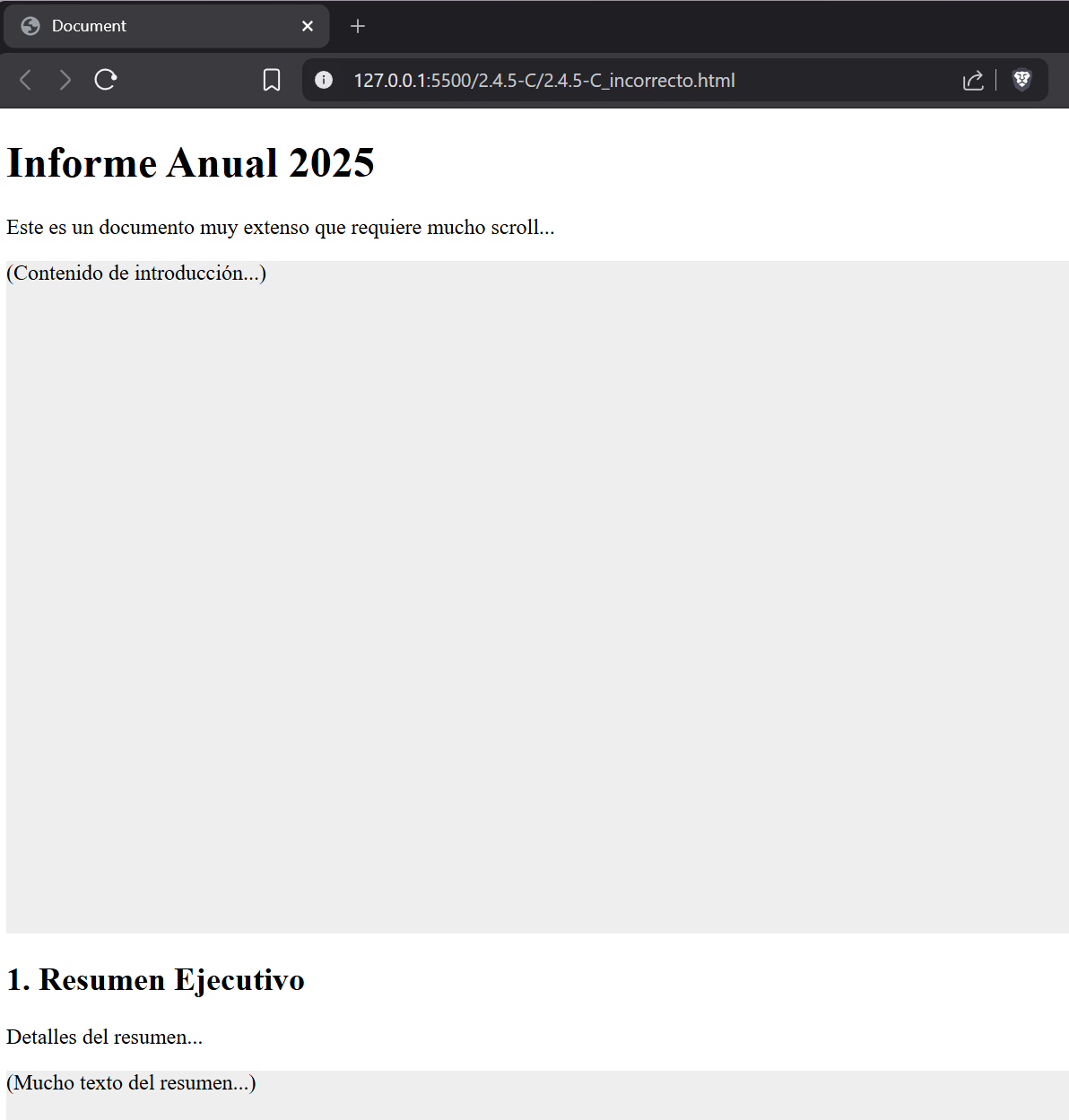
Task: Click the 'Este es un documento' paragraph
Action: coord(280,228)
